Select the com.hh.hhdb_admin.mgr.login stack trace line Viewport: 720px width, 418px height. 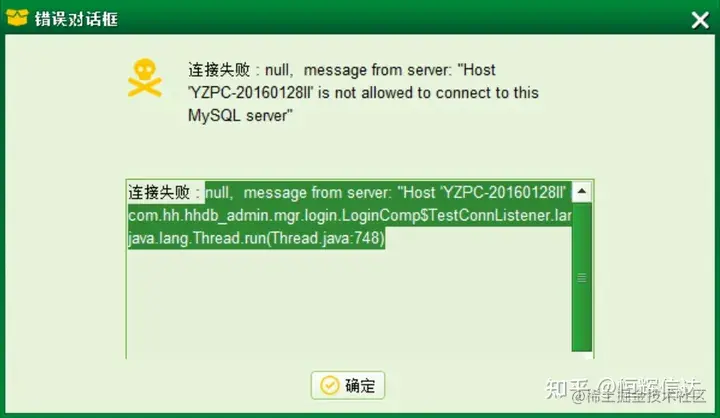point(350,215)
